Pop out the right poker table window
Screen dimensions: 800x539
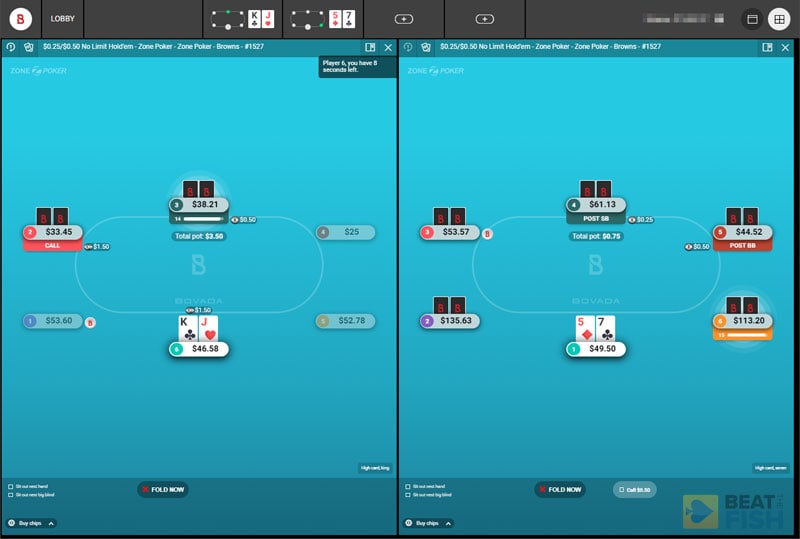click(x=767, y=47)
